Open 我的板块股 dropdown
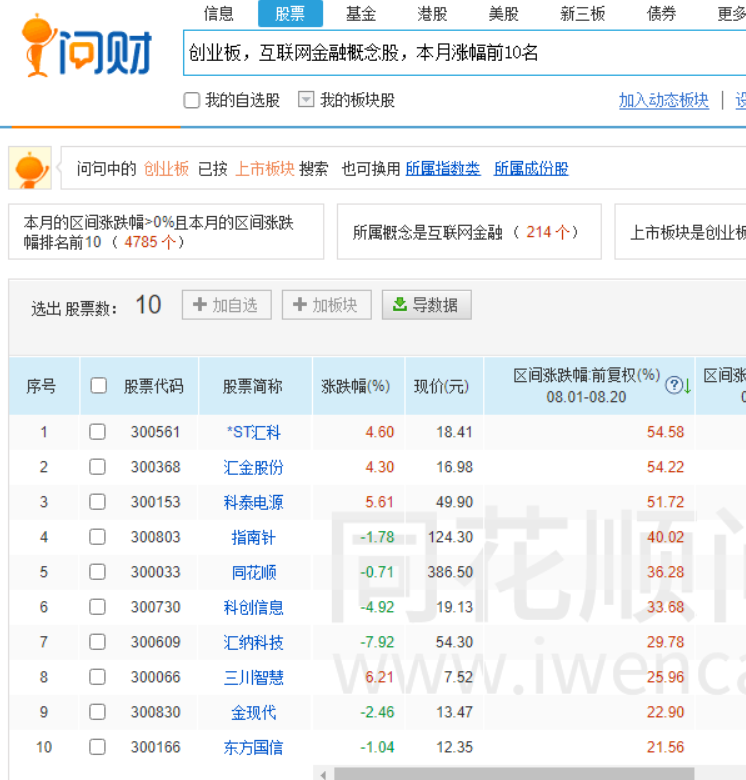Screen dimensions: 746x780 coord(306,99)
